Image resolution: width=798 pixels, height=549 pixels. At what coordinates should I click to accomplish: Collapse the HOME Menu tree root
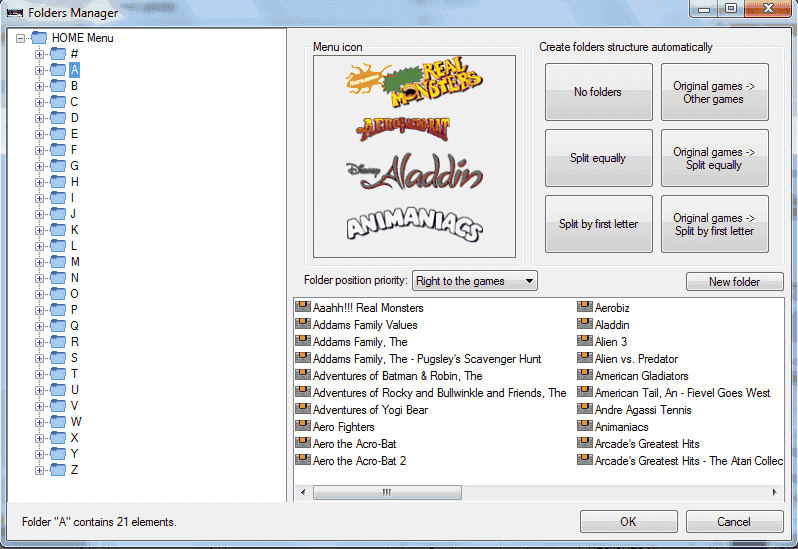coord(20,38)
